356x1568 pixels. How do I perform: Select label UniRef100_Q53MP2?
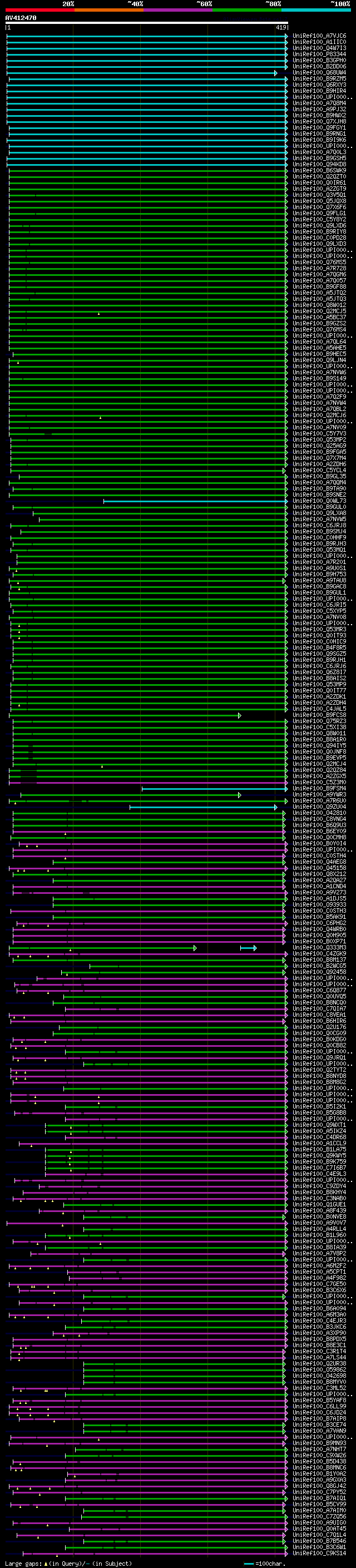319,439
